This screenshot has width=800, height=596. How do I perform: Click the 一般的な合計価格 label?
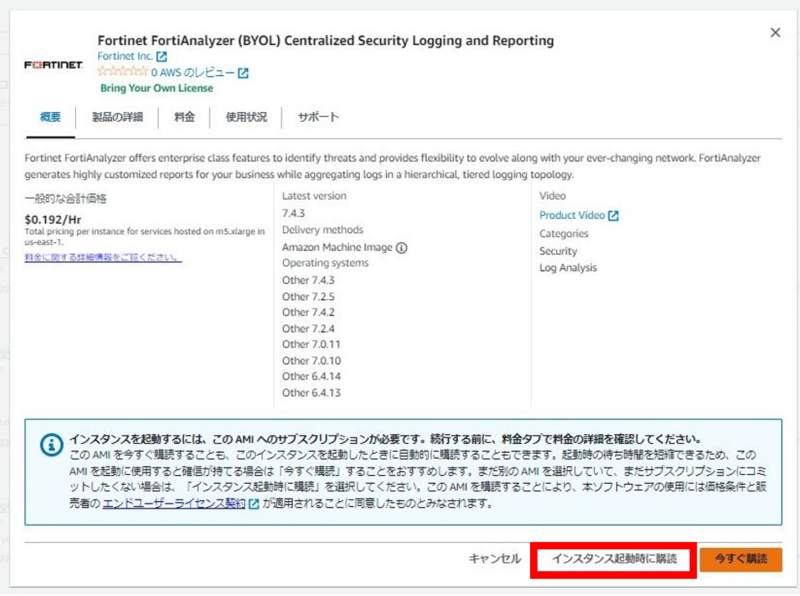65,198
